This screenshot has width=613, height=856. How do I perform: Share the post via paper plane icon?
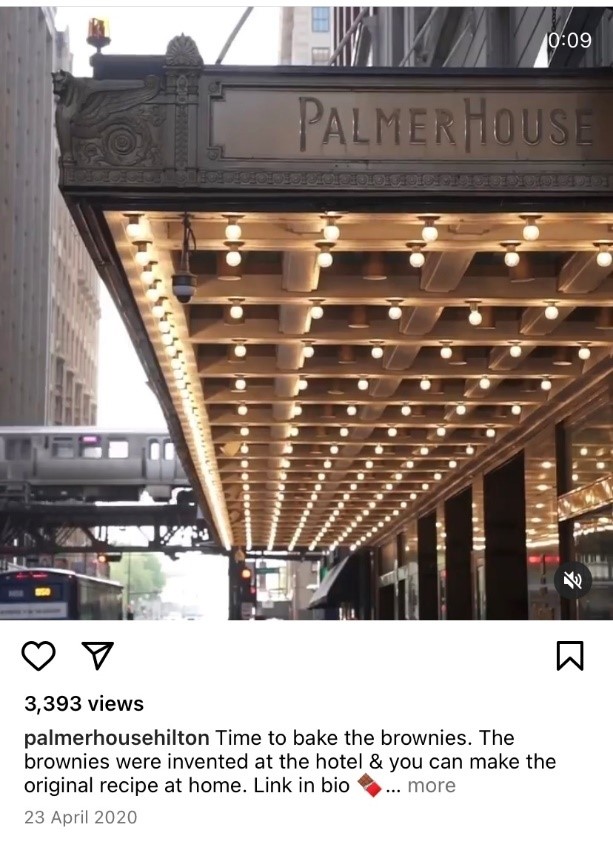click(x=97, y=655)
